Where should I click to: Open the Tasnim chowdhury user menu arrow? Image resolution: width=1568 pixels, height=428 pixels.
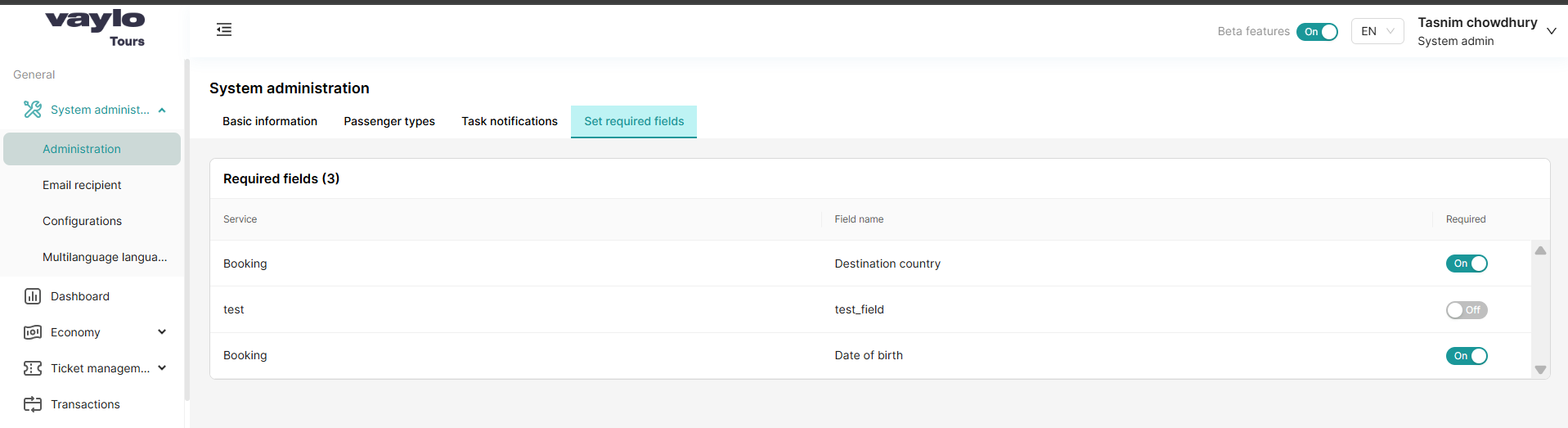pyautogui.click(x=1552, y=31)
